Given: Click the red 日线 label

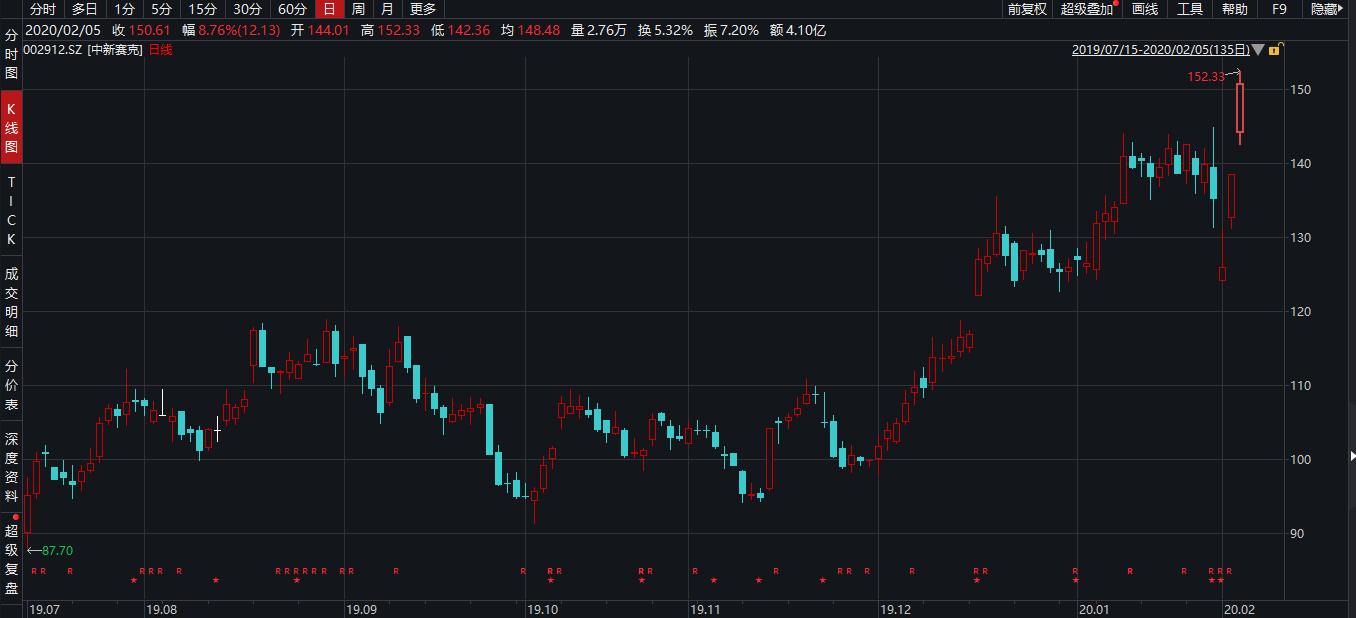Looking at the screenshot, I should point(160,49).
